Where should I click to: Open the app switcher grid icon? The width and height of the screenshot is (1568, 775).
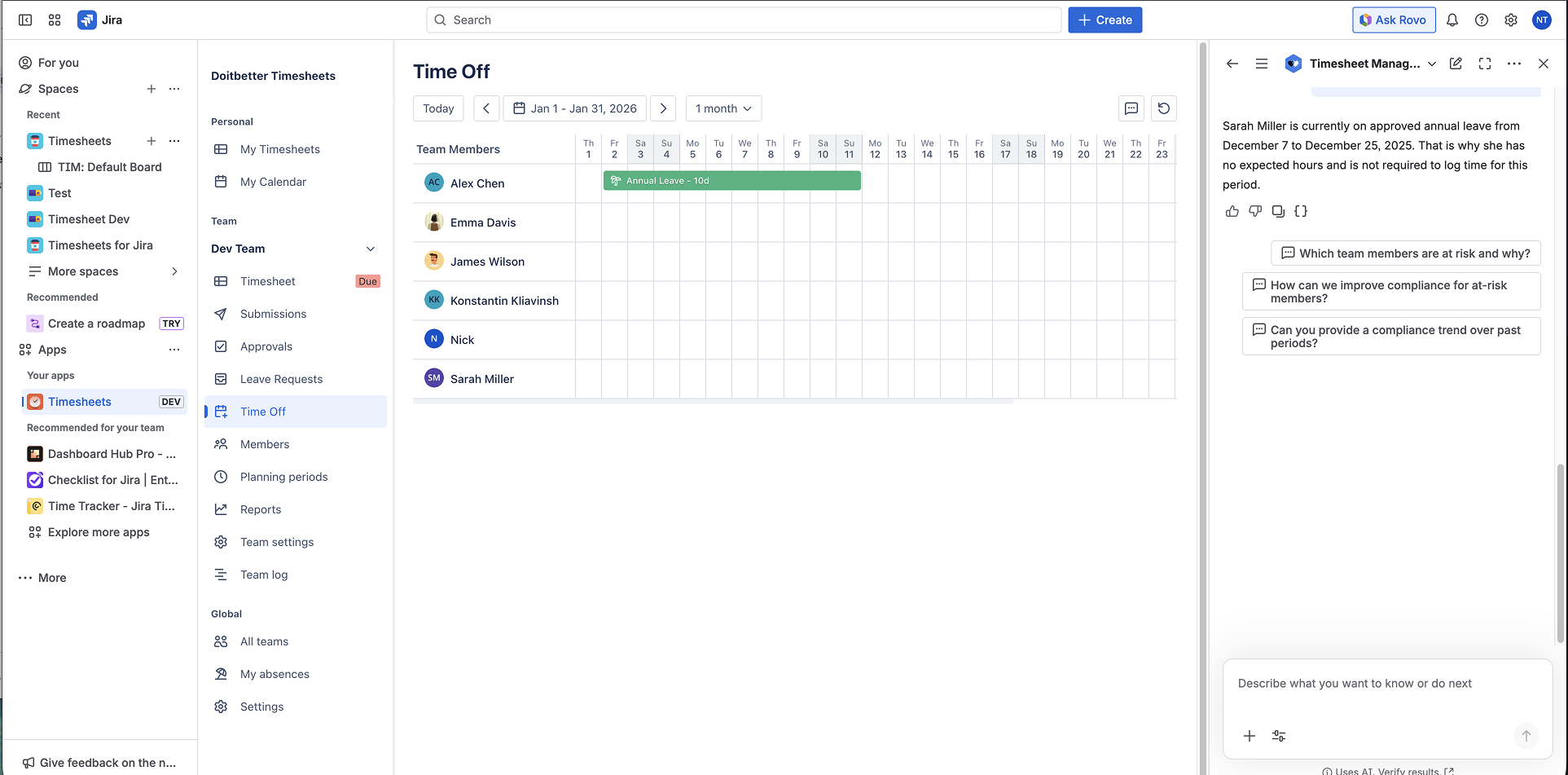pyautogui.click(x=55, y=20)
